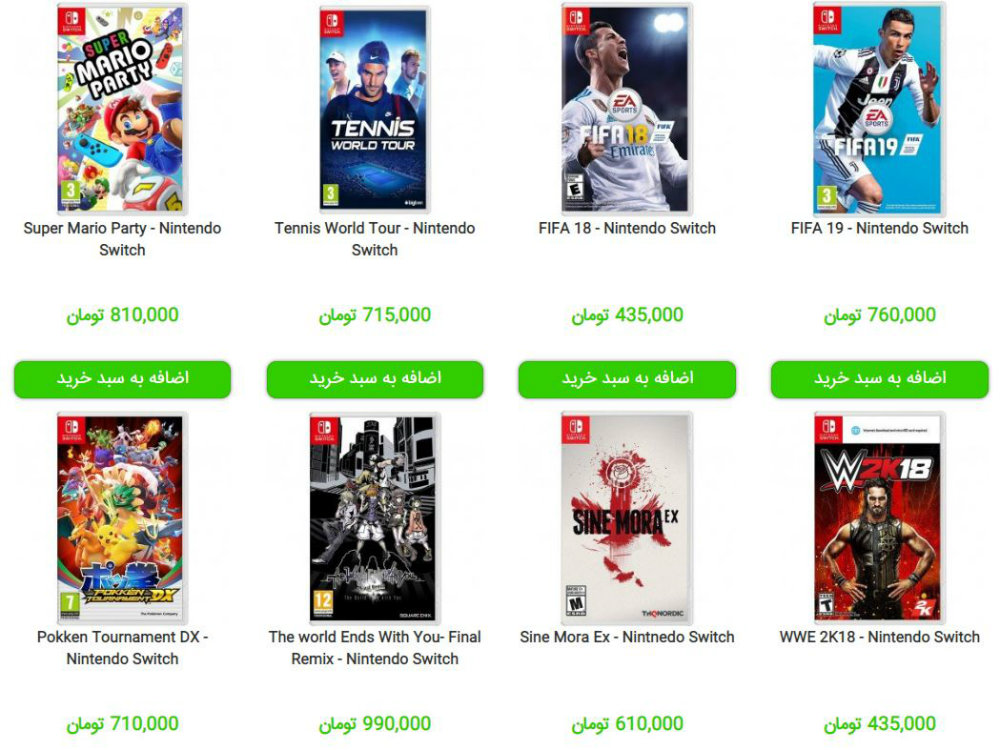
Task: Open the Super Mario Party cover image
Action: 122,108
